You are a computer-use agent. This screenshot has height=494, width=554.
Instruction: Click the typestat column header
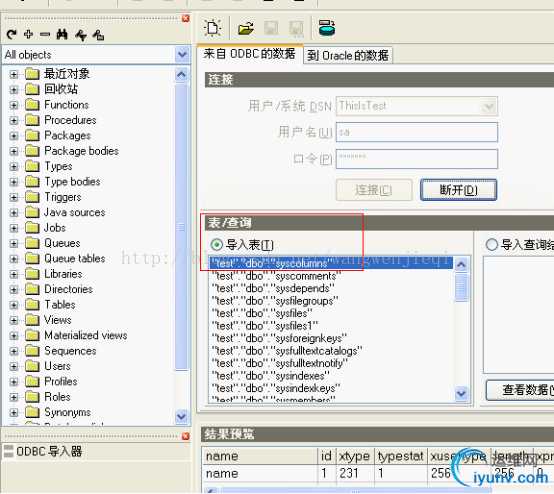click(401, 456)
